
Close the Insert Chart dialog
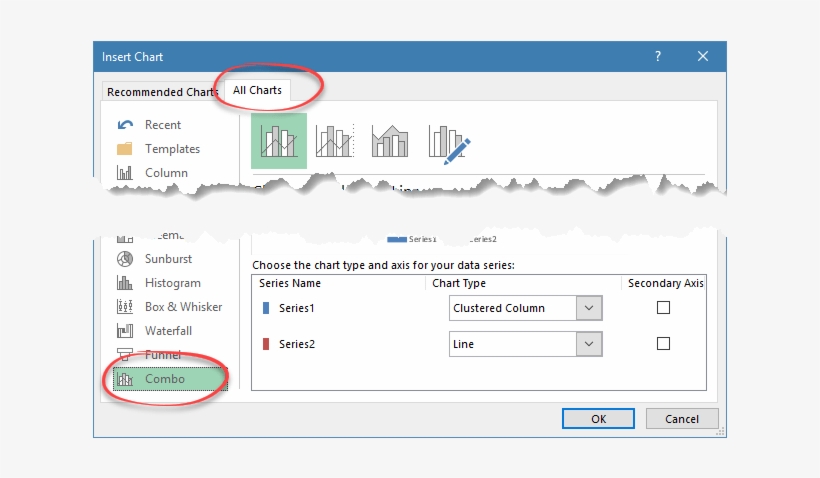click(x=703, y=56)
